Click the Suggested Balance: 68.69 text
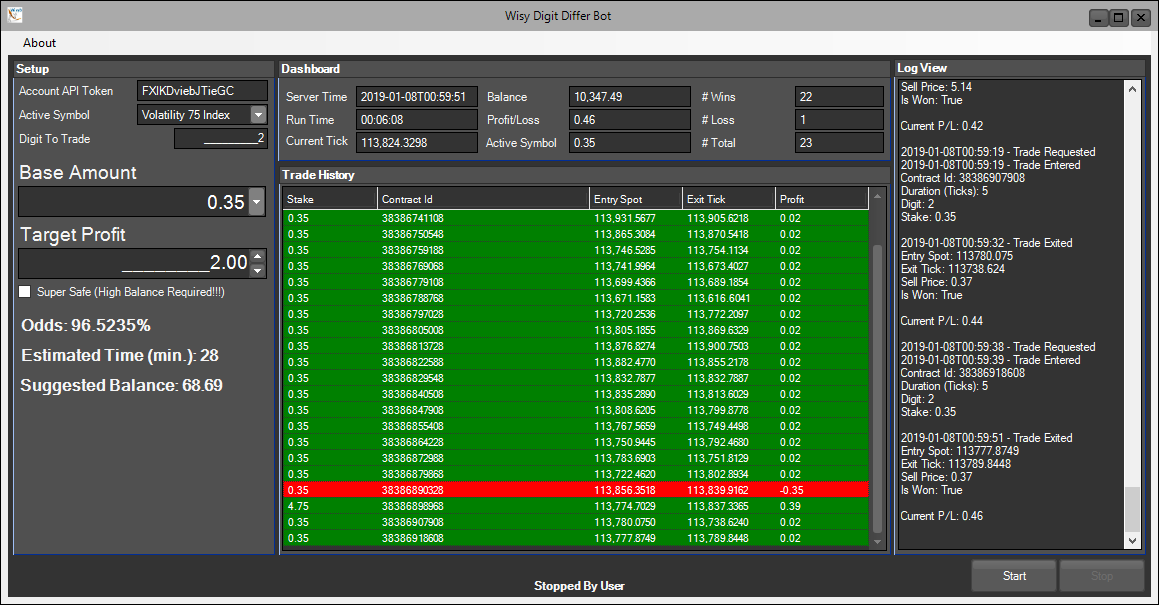1159x605 pixels. (x=121, y=385)
